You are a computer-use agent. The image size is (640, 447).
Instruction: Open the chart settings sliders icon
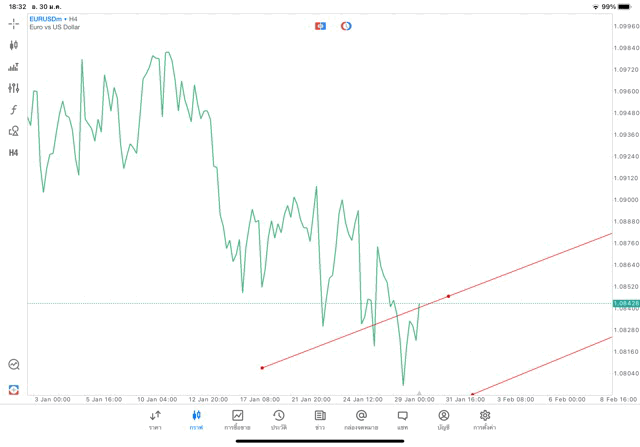(14, 88)
